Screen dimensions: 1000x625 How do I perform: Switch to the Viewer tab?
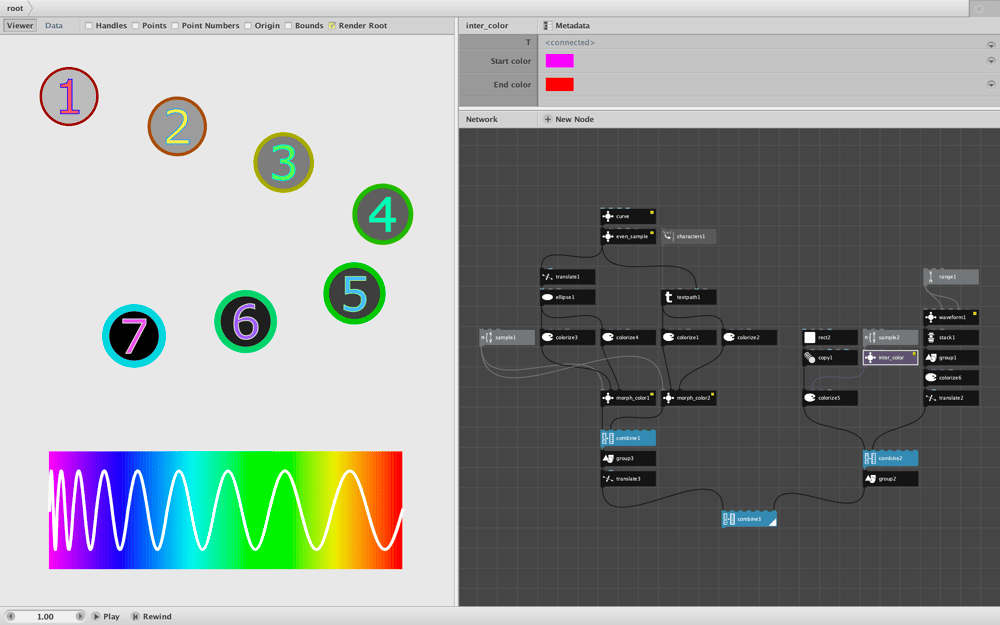(20, 26)
